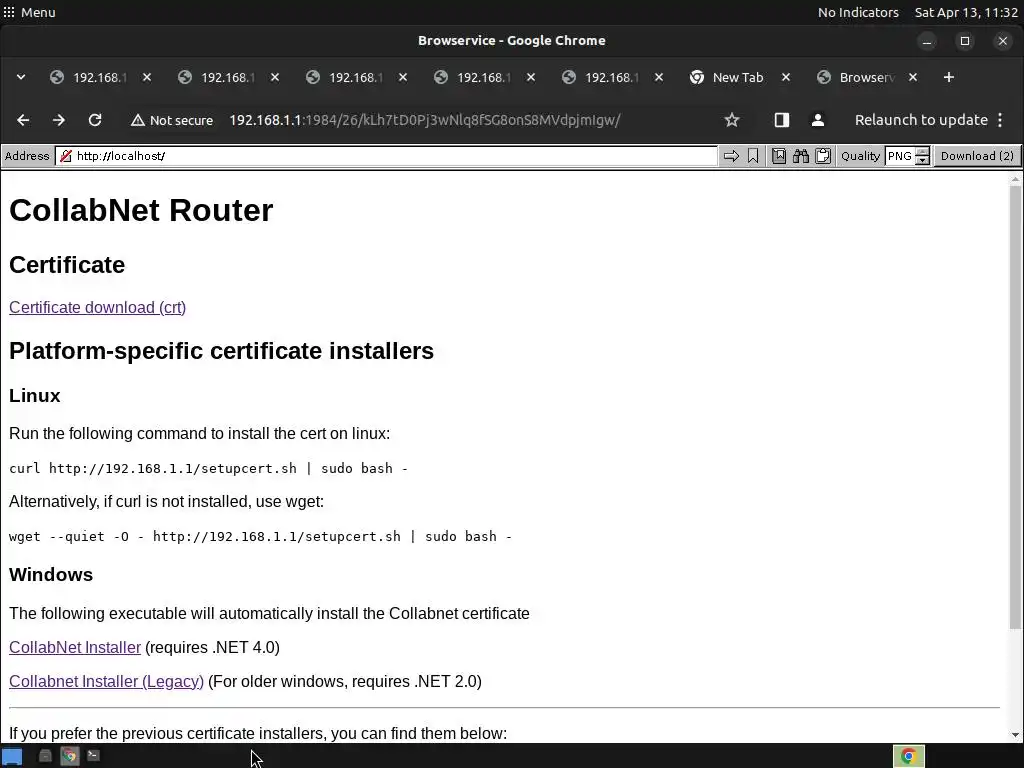Open the clock showing Sat Apr 13
This screenshot has height=768, width=1024.
coord(966,12)
